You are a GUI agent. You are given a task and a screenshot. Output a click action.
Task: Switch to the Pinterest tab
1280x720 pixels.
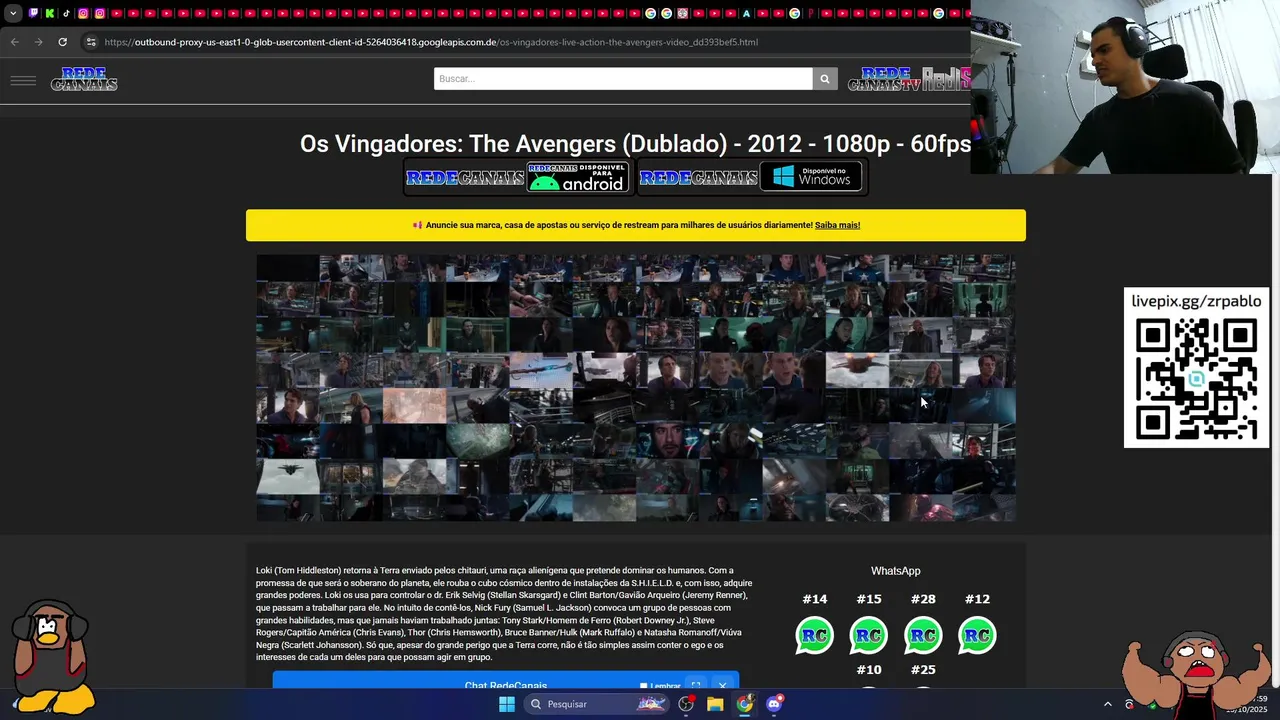tap(811, 13)
